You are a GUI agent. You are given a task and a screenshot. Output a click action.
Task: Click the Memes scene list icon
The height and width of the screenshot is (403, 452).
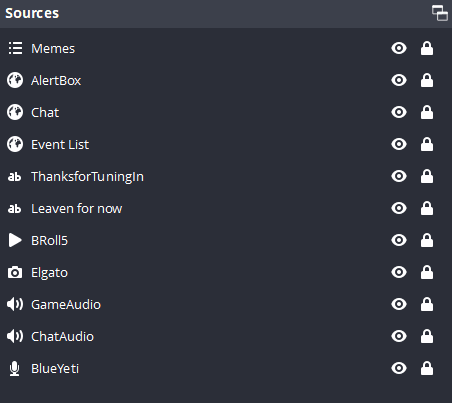pyautogui.click(x=15, y=48)
